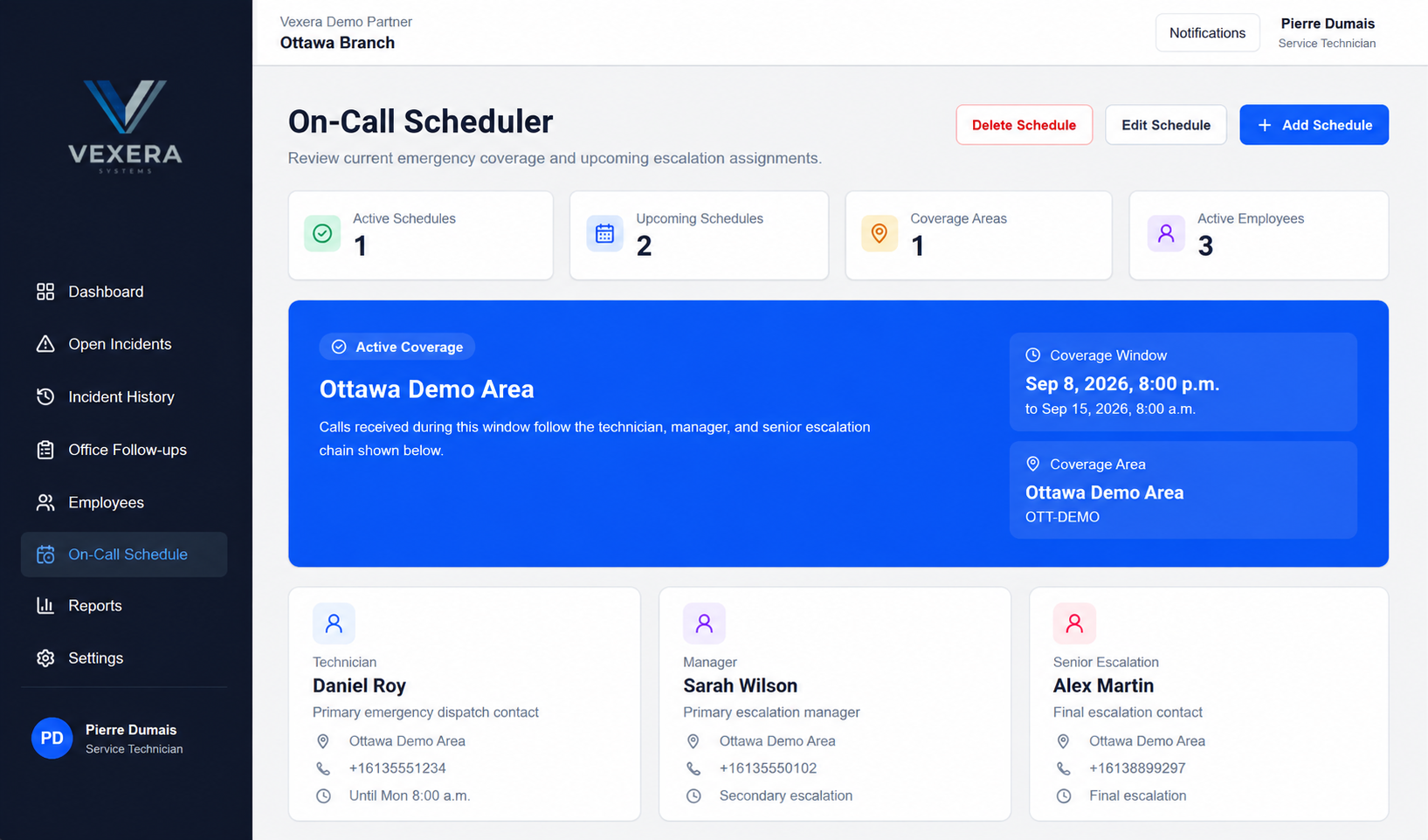Click the phone icon beside Sarah Wilson's number
The image size is (1428, 840).
tap(693, 768)
